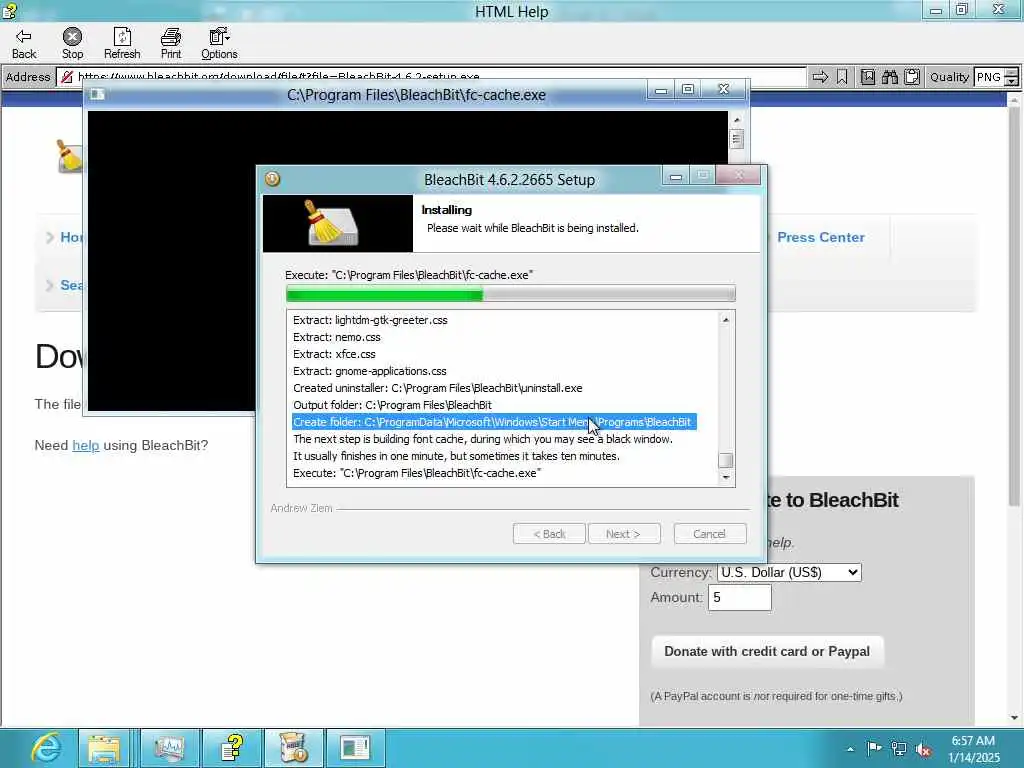1024x768 pixels.
Task: Select last 'Execute: fc-cache.exe' log line
Action: (x=417, y=473)
